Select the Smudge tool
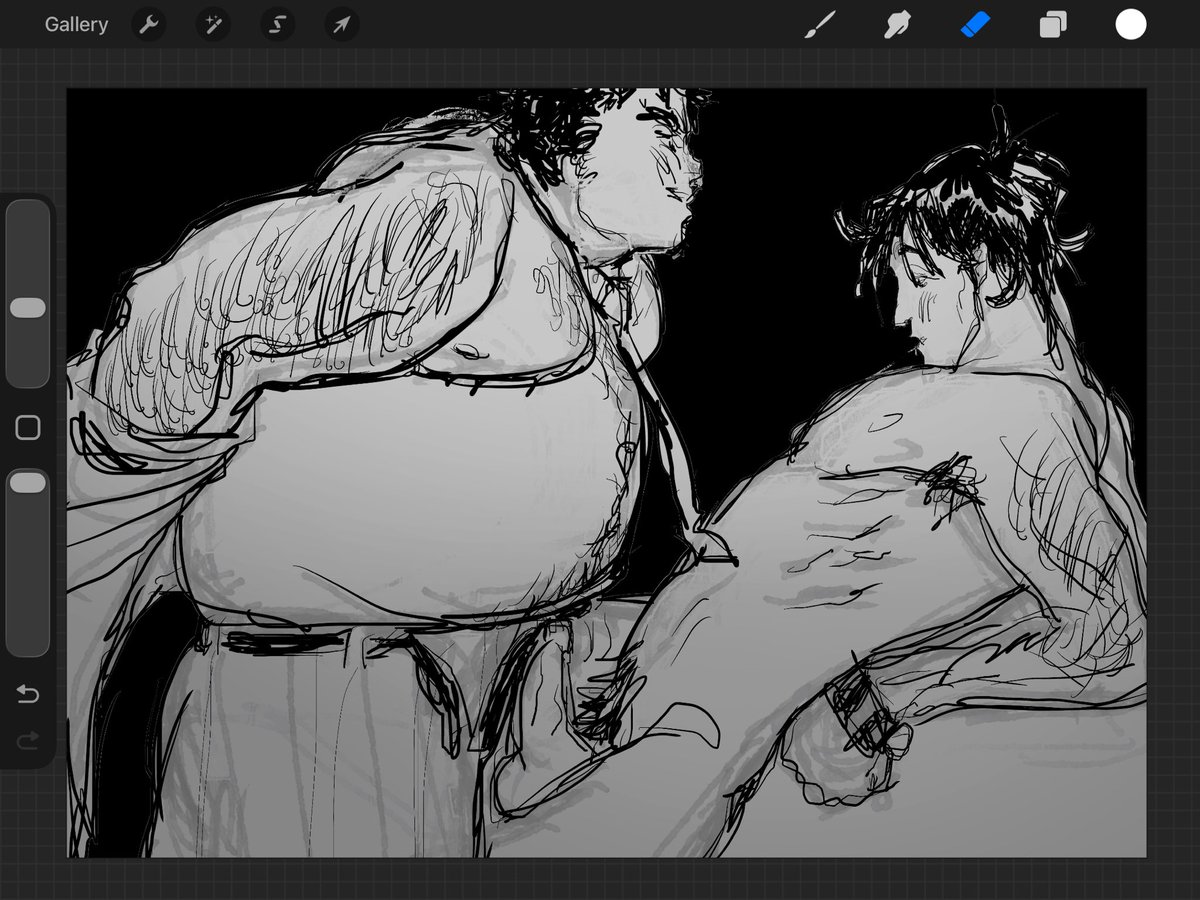 tap(897, 25)
